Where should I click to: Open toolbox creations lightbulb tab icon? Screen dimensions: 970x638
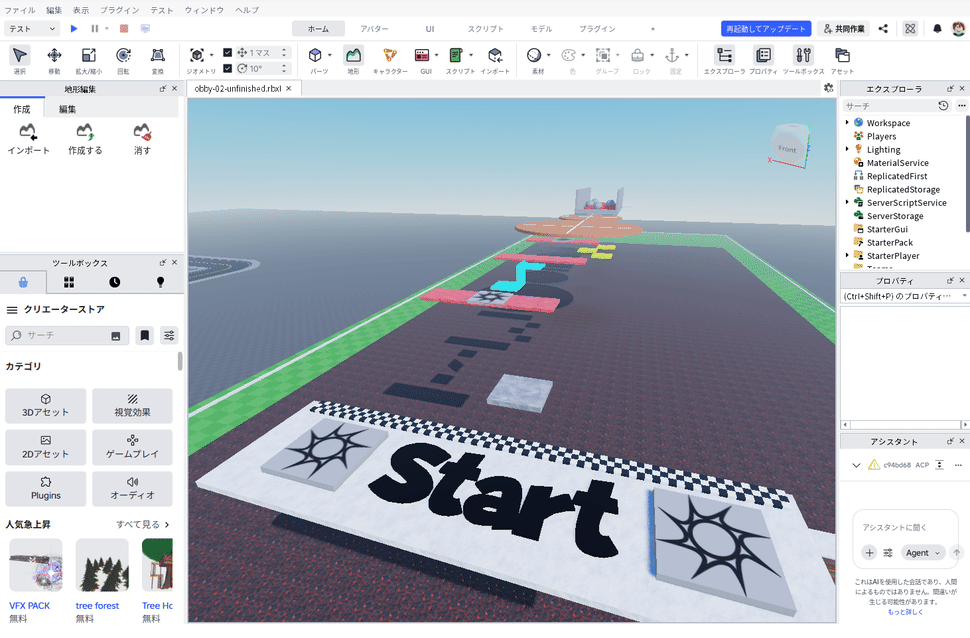click(x=160, y=282)
